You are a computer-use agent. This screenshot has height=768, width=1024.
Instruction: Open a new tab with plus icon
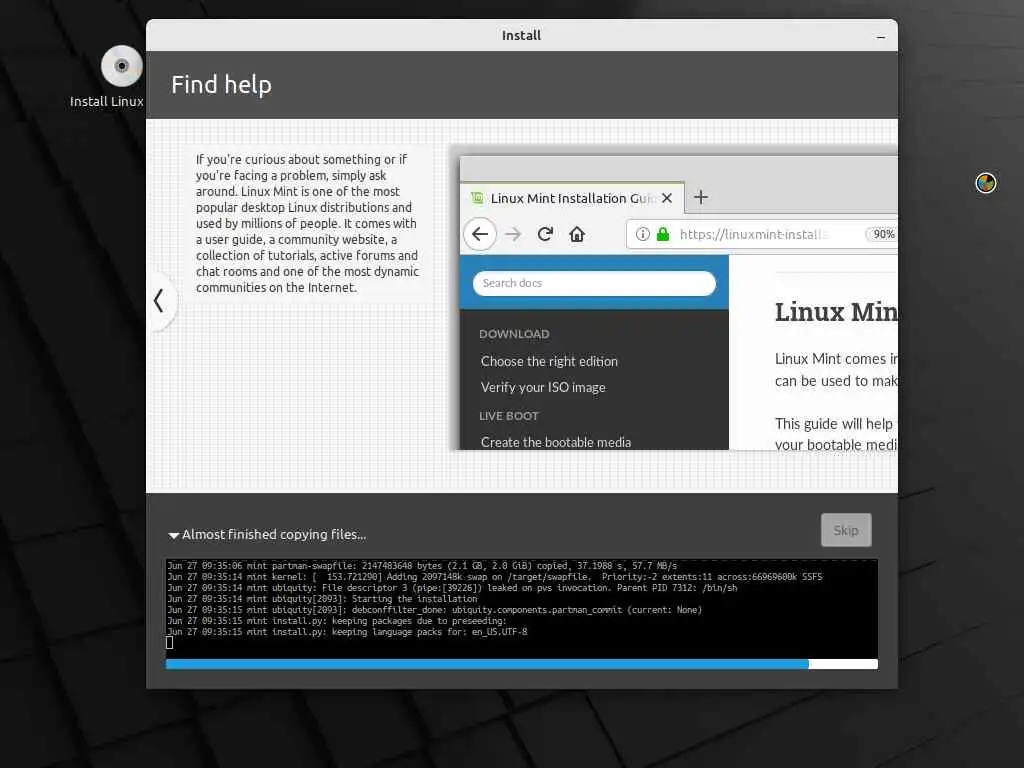(701, 197)
